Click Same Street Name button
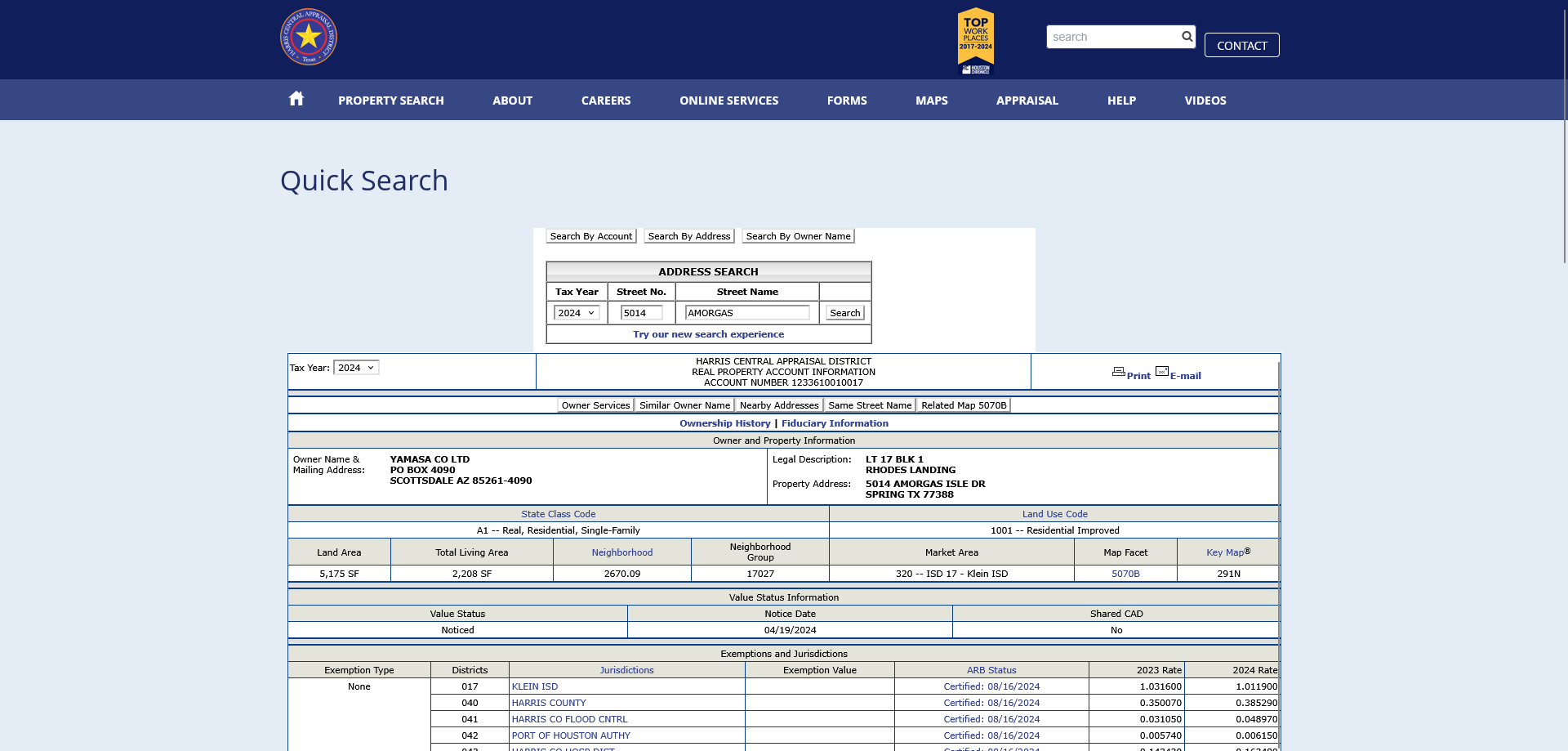Screen dimensions: 1568x751 [x=870, y=405]
